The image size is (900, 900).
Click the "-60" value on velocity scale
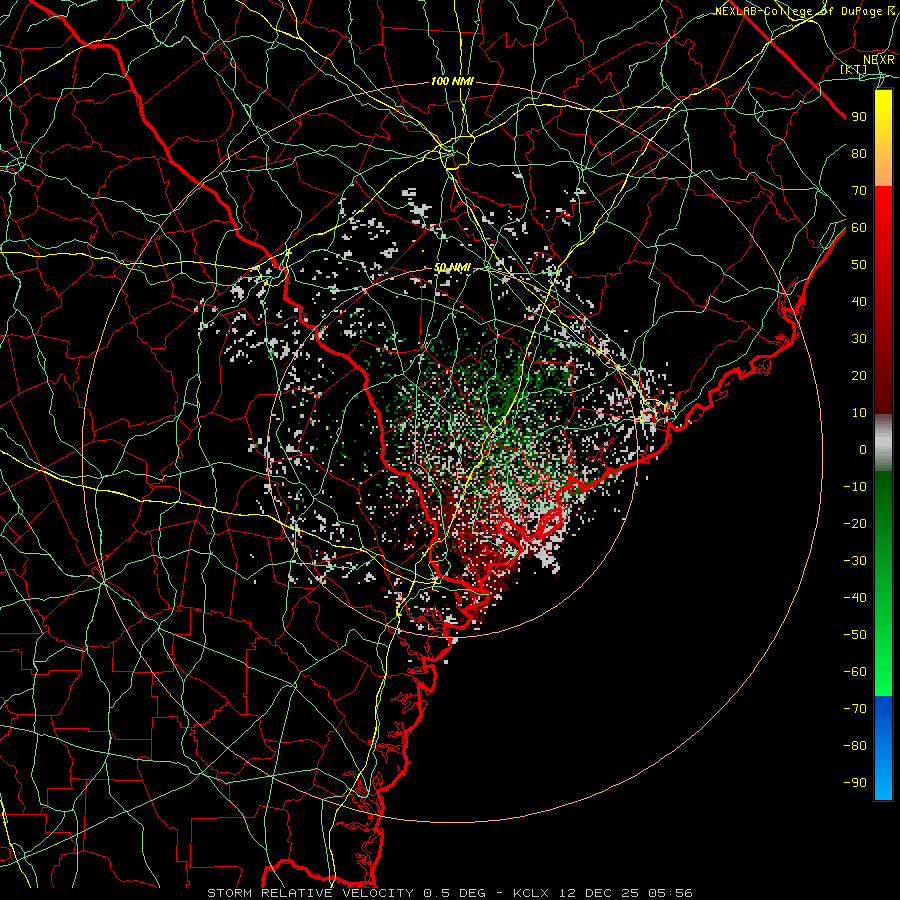pyautogui.click(x=855, y=672)
